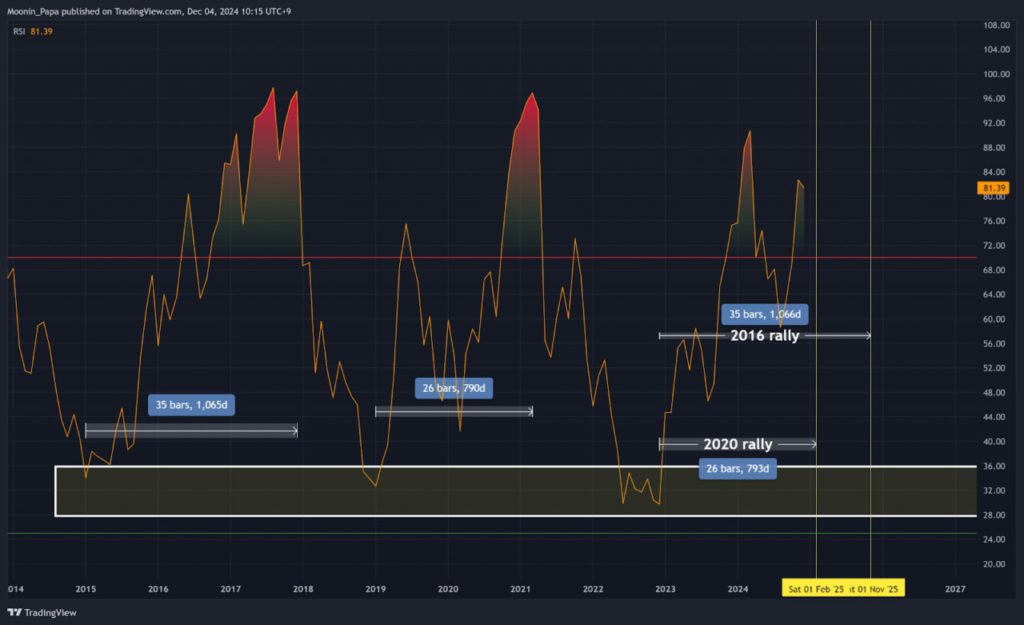Click the '2020 rally' annotation text
Viewport: 1024px width, 625px height.
coord(738,444)
